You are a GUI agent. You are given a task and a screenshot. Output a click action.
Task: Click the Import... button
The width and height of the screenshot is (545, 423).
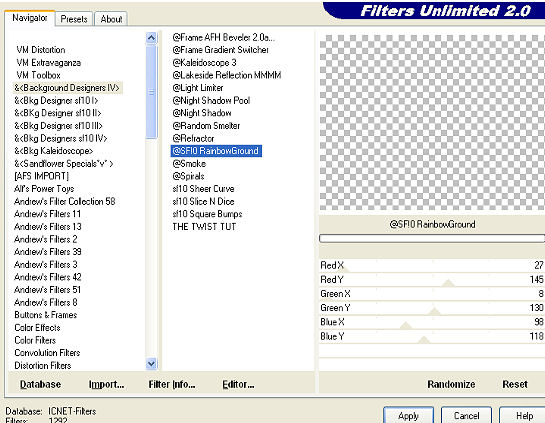[x=106, y=384]
